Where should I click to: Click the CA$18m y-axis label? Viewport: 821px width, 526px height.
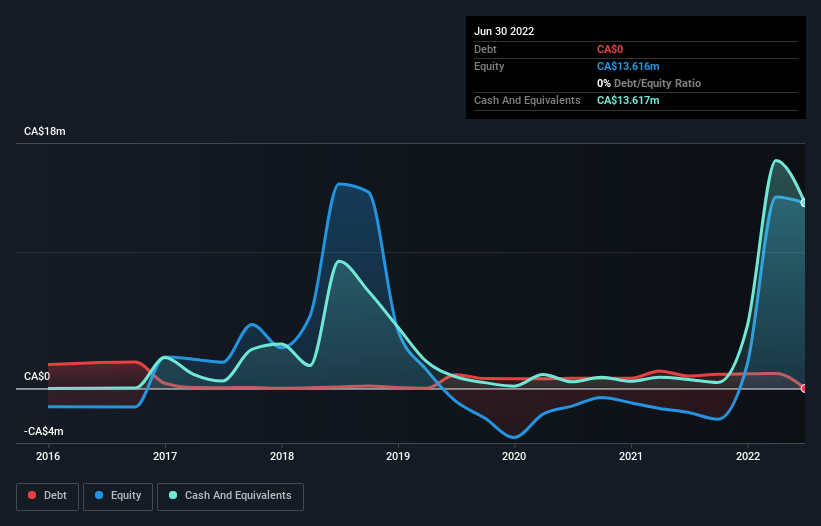click(x=45, y=131)
